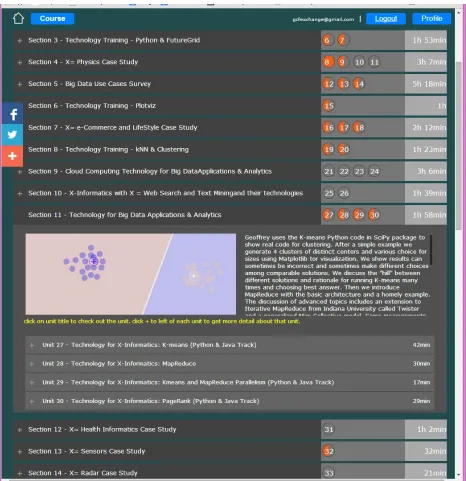Expand Section 10 Web Search plus

(20, 194)
